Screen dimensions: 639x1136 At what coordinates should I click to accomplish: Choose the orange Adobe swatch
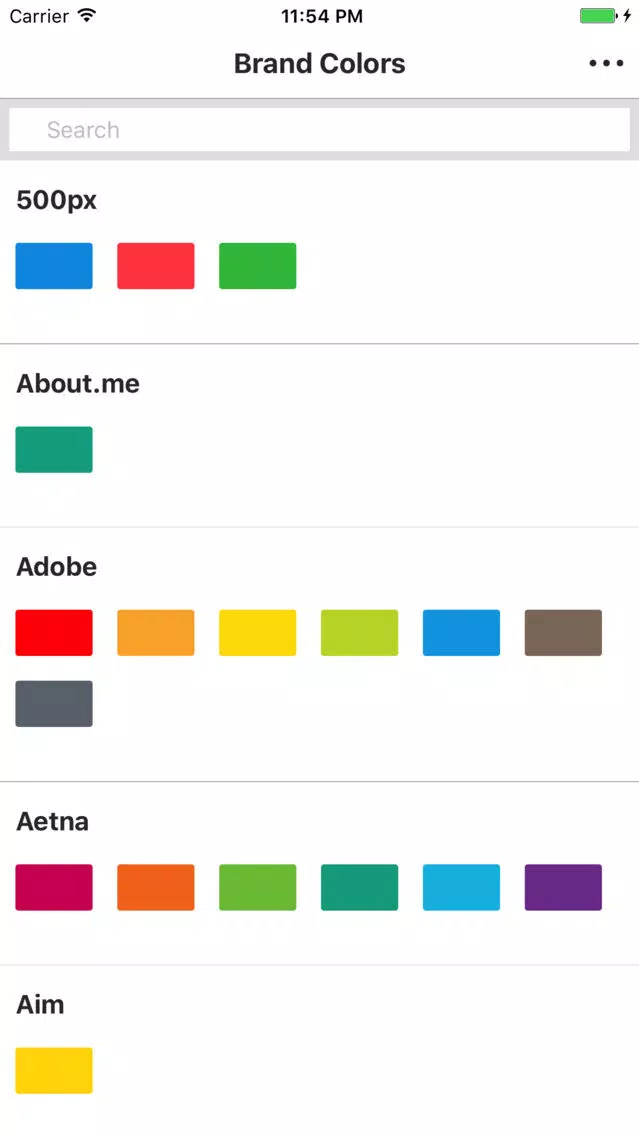tap(156, 632)
